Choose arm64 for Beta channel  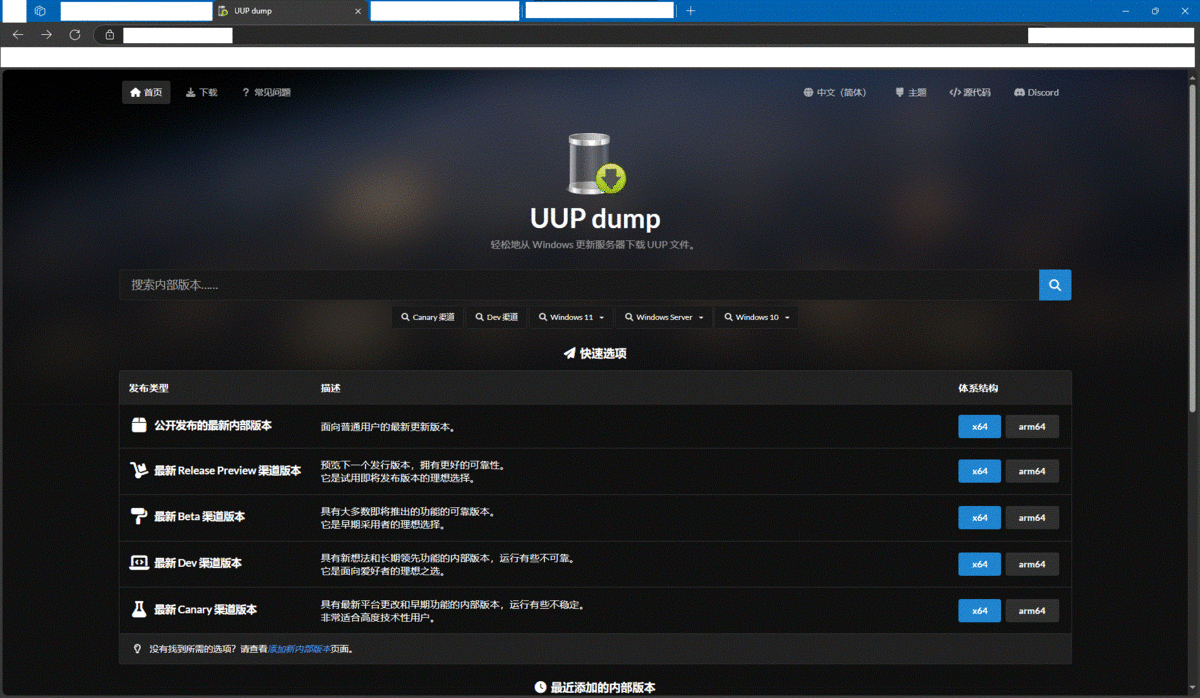1032,518
